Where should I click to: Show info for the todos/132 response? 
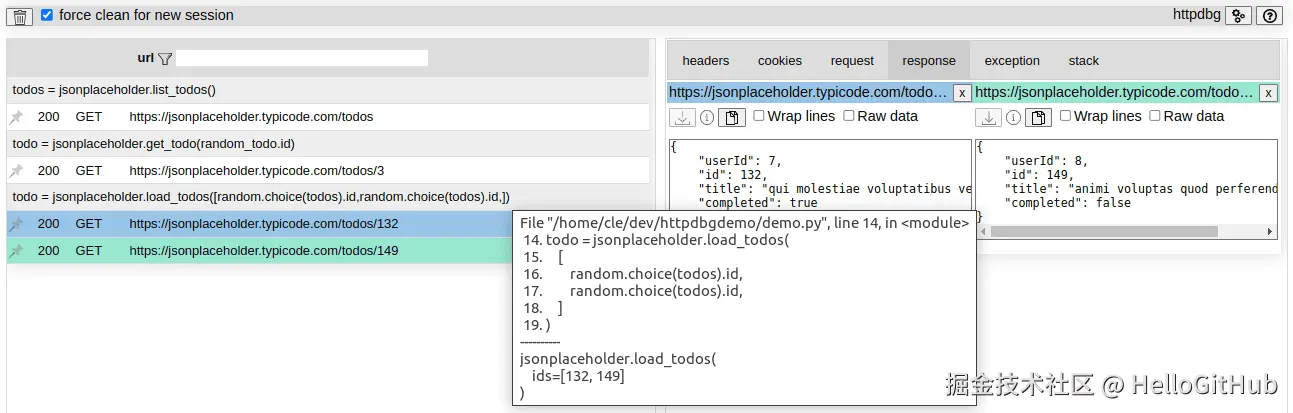pyautogui.click(x=707, y=118)
